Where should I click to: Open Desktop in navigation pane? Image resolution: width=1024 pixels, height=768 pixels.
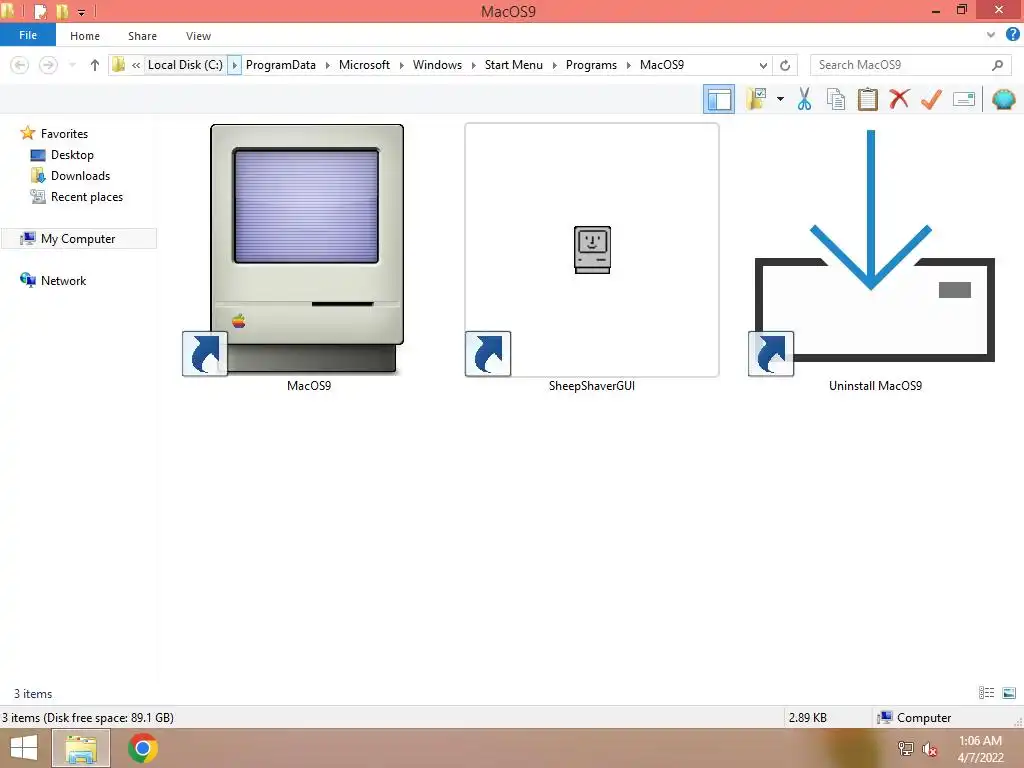62,155
